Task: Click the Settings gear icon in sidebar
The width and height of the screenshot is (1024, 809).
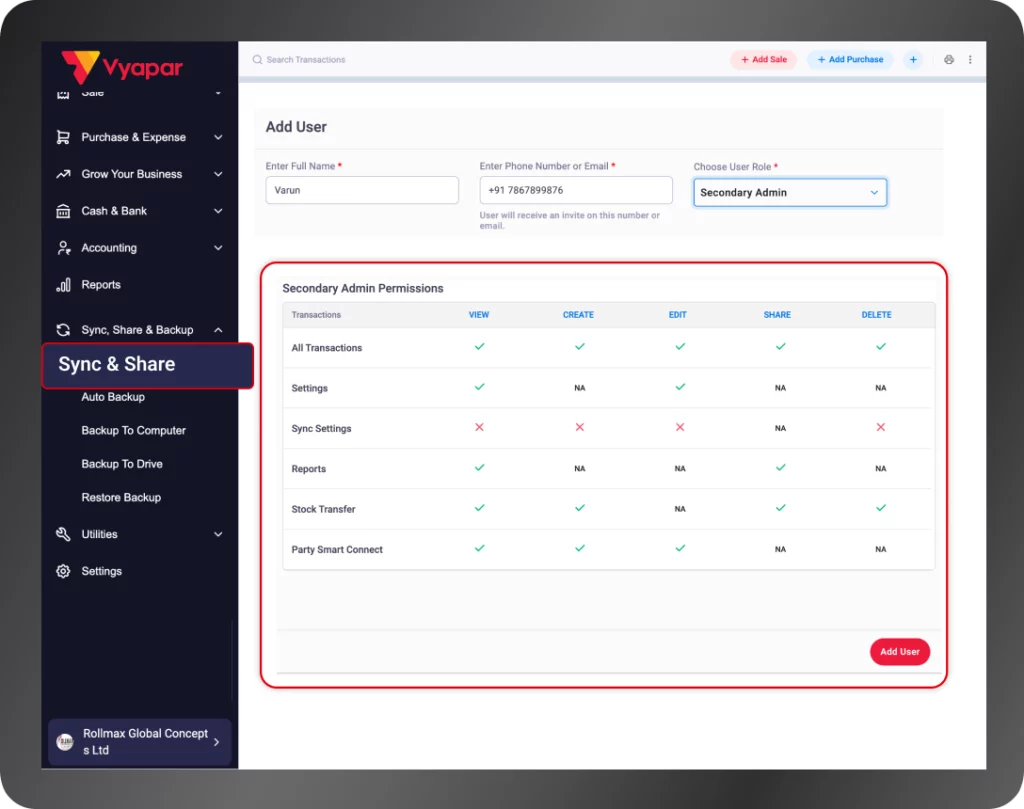Action: click(63, 571)
